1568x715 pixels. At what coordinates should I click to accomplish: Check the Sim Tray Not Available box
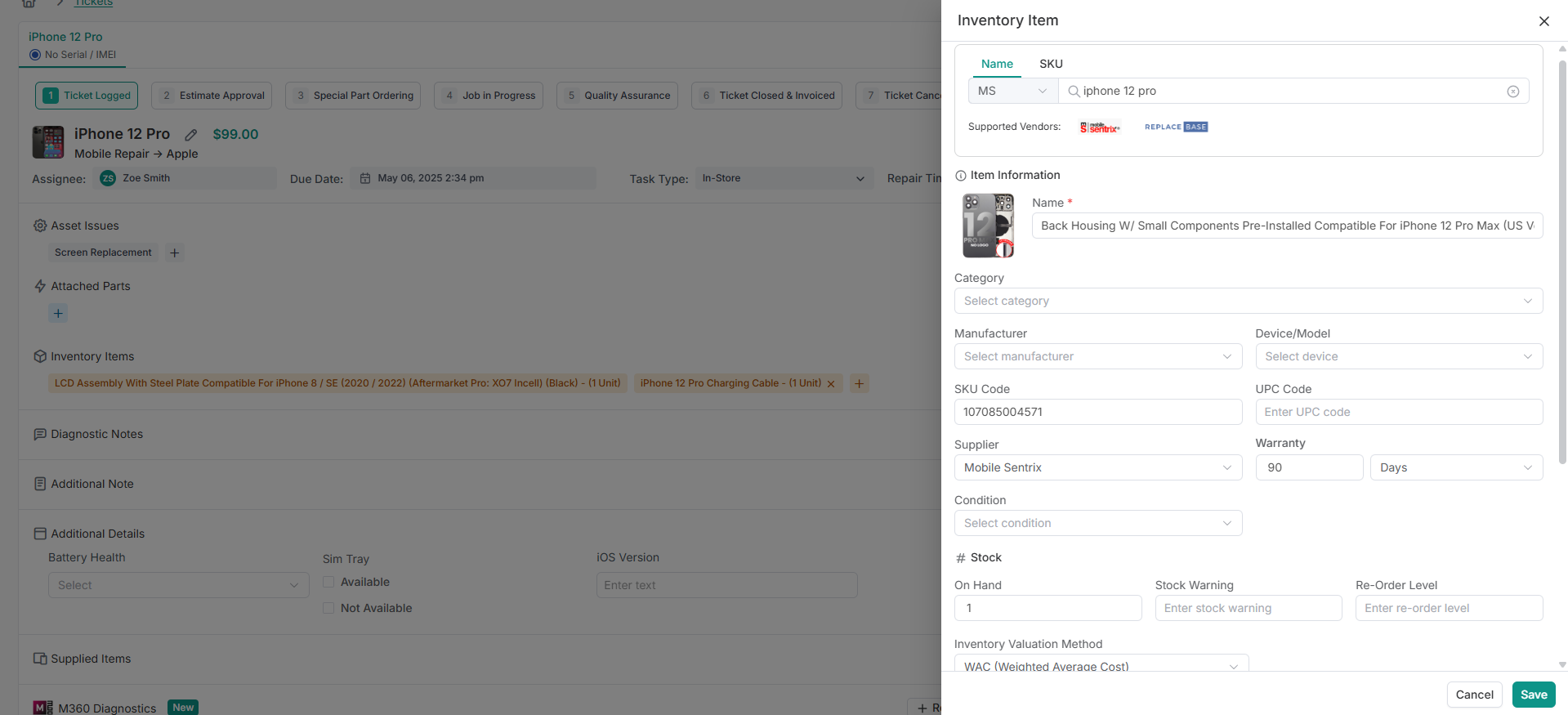328,608
